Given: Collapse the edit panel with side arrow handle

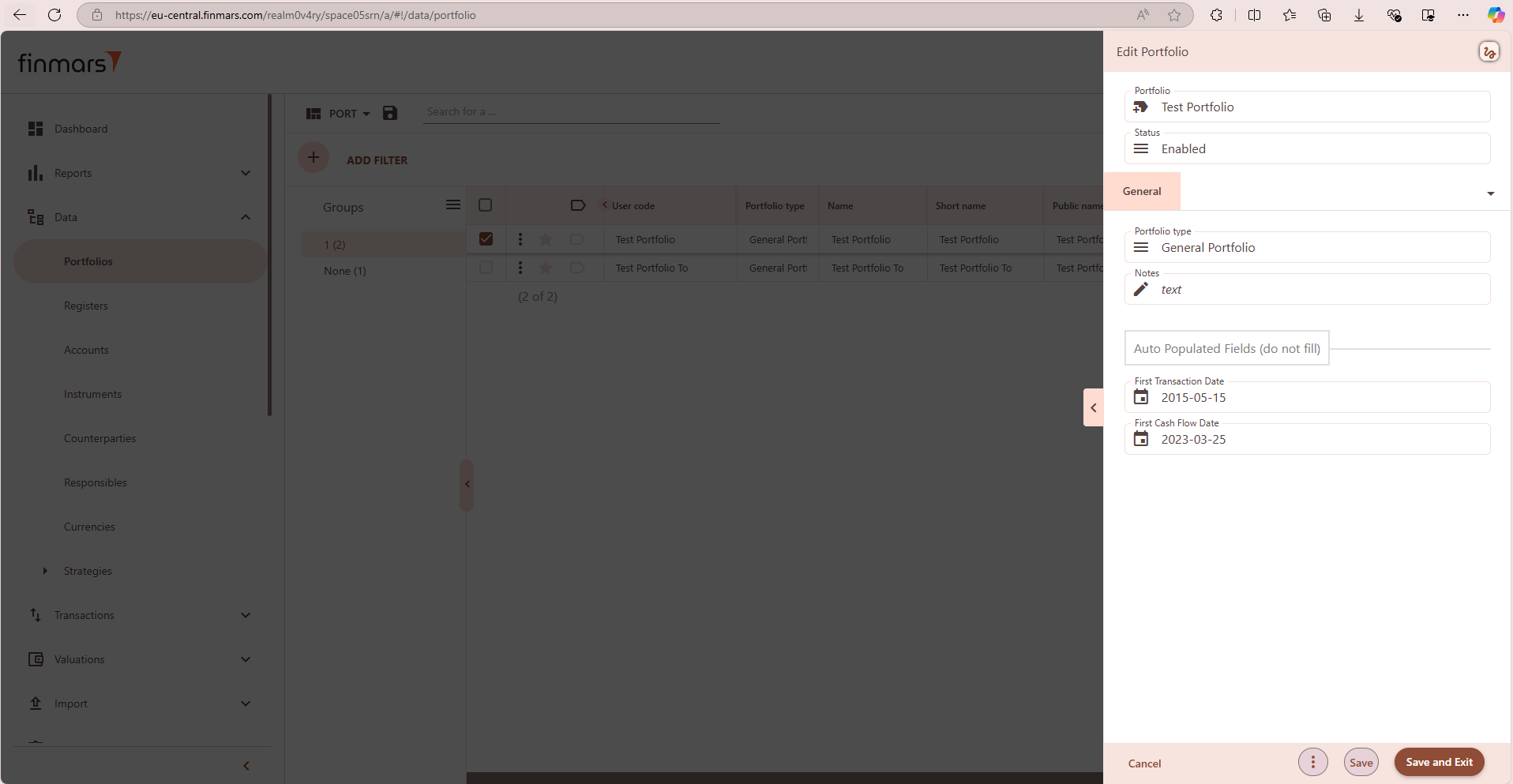Looking at the screenshot, I should pos(1093,408).
